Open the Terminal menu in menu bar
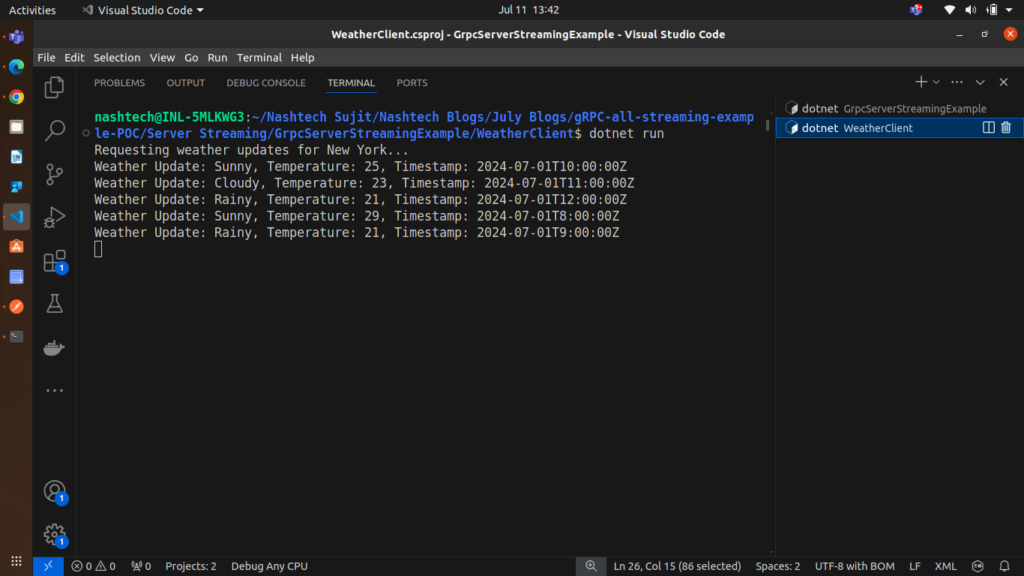The image size is (1024, 576). click(x=259, y=58)
